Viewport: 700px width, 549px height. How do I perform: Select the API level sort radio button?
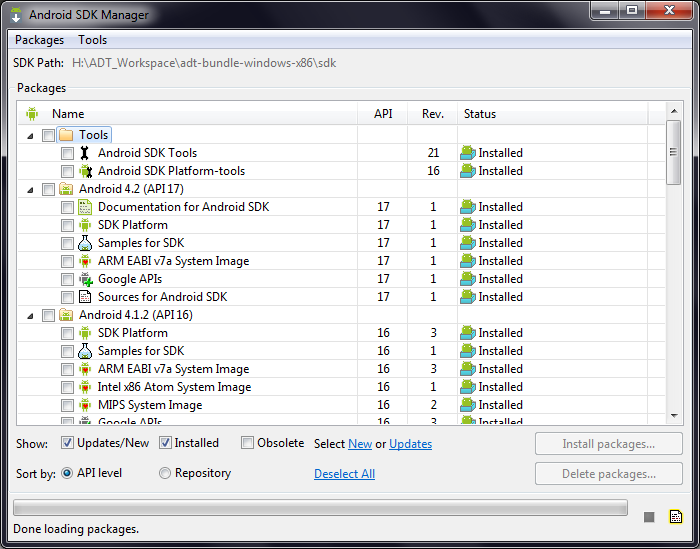(67, 473)
